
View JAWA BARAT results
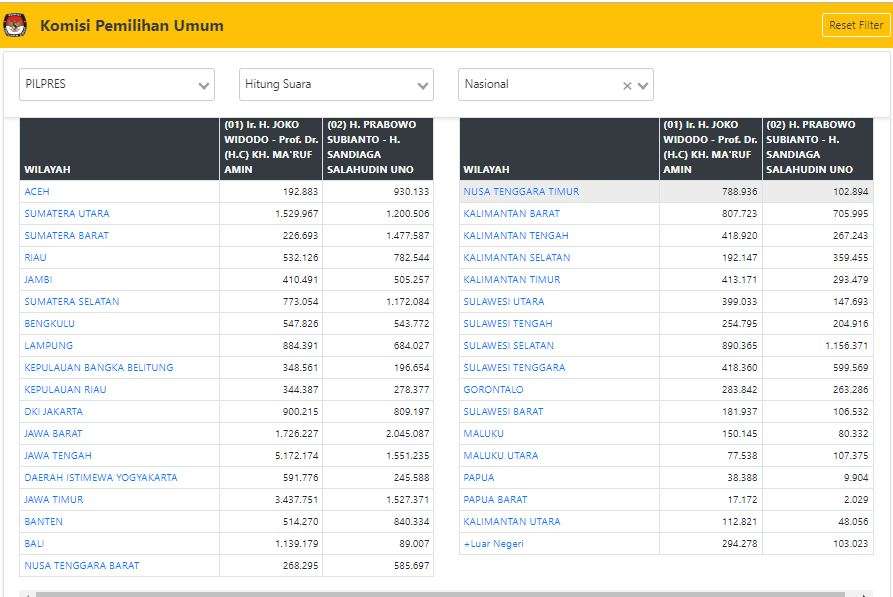coord(53,434)
